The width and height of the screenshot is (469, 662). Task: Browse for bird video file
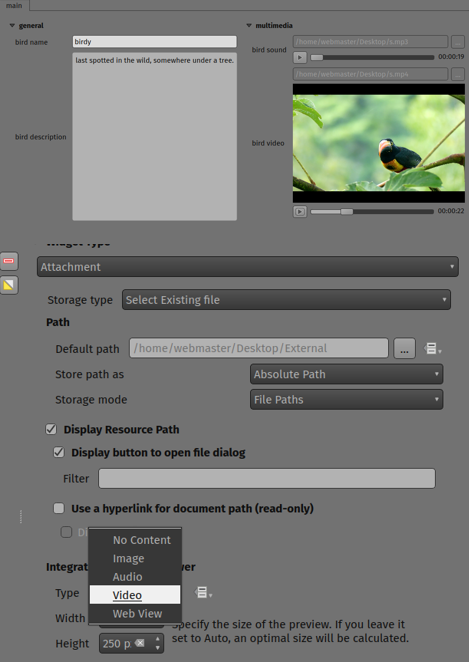(x=458, y=74)
